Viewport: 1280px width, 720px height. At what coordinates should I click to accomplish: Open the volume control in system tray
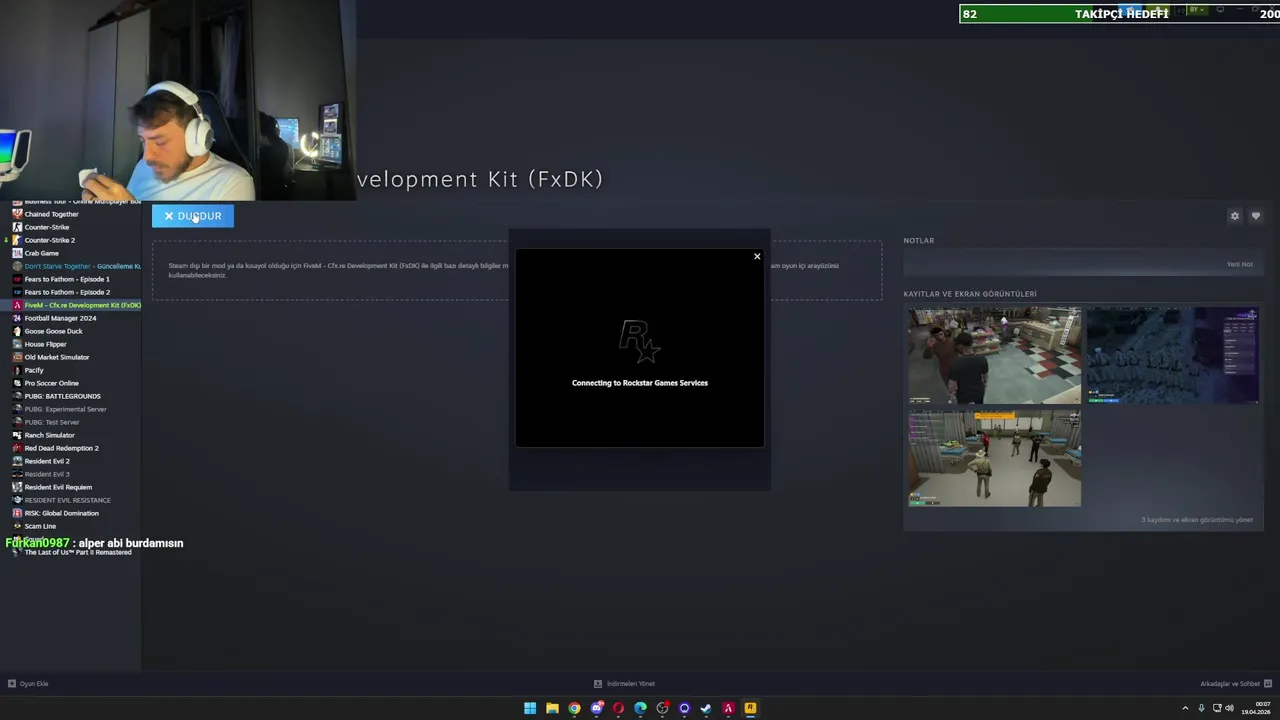(x=1229, y=708)
